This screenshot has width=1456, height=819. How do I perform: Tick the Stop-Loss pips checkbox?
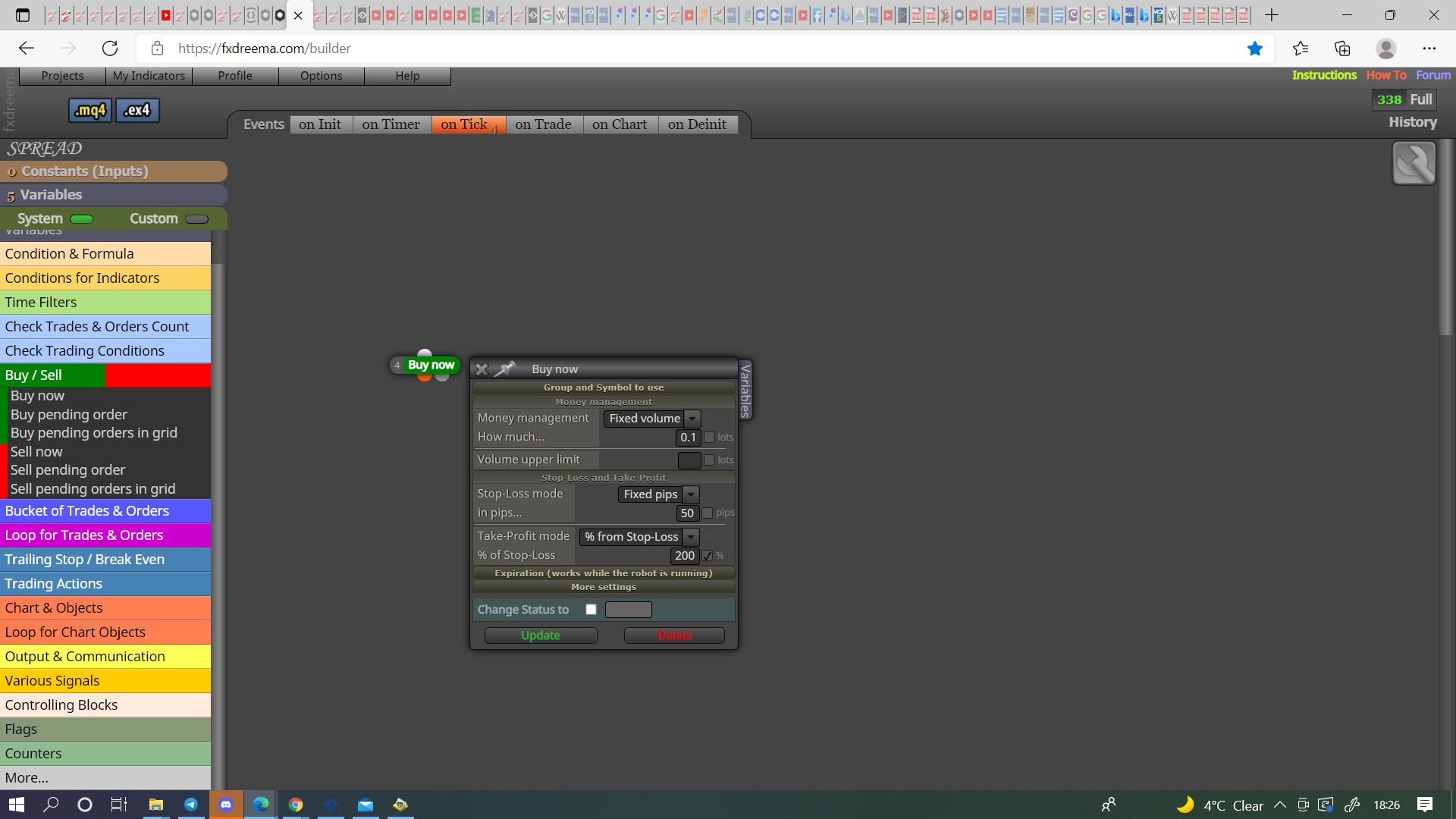(x=707, y=513)
